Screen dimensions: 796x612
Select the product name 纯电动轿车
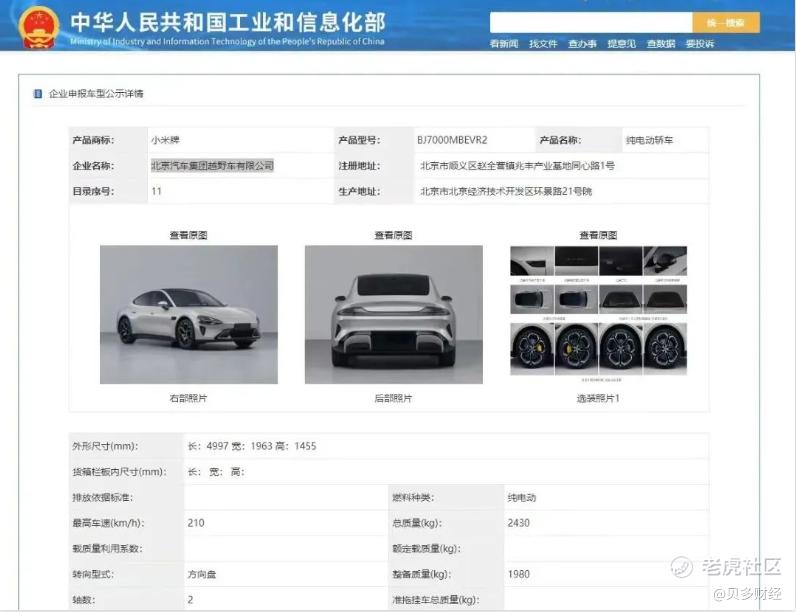pos(649,140)
